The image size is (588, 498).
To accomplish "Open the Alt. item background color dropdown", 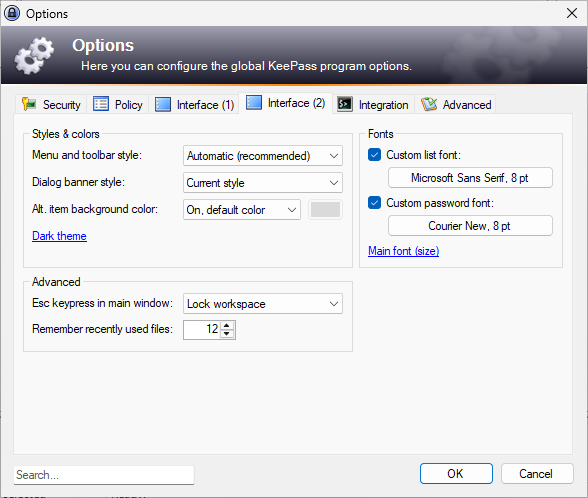I will [242, 210].
